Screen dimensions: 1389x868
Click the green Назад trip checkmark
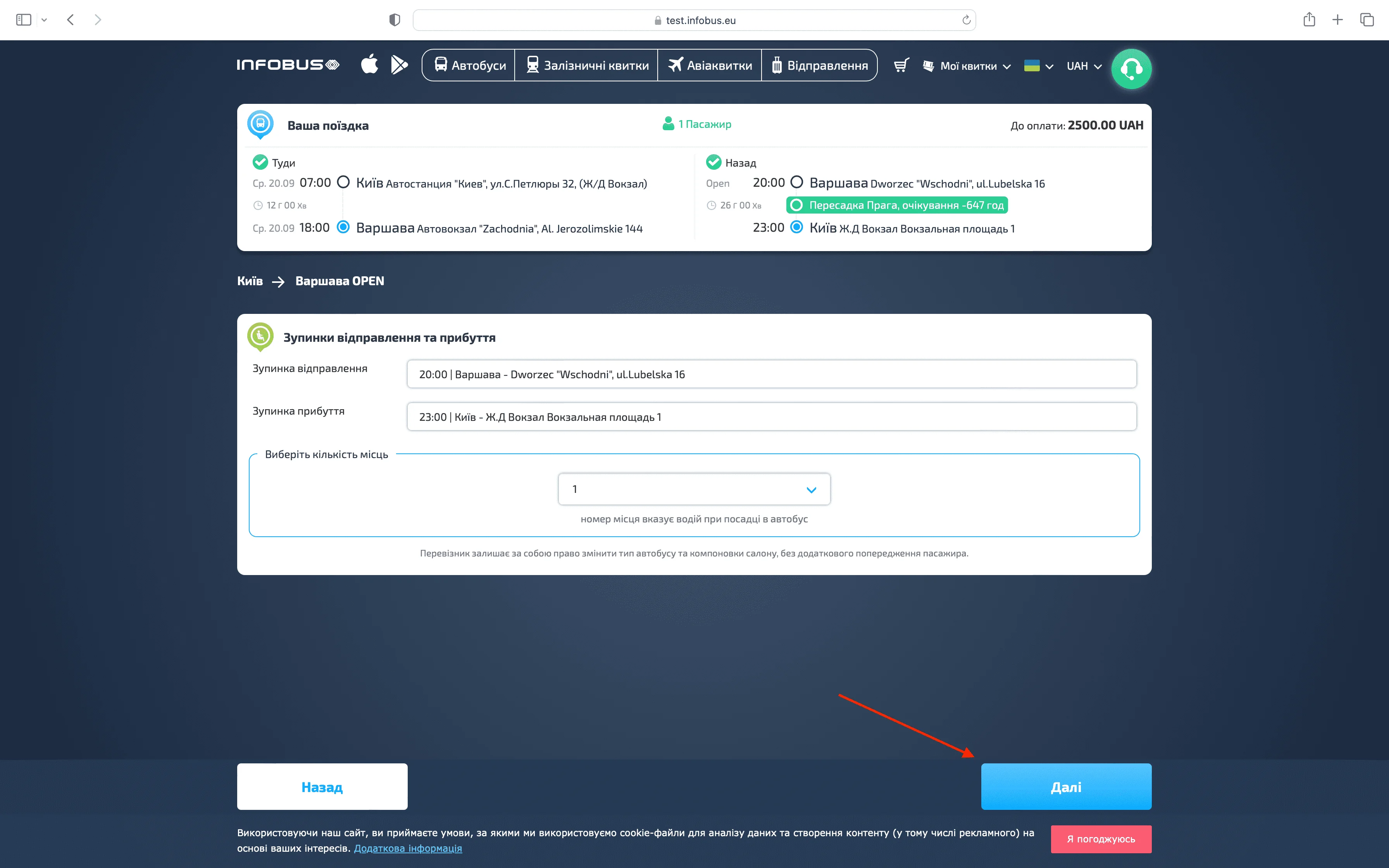point(713,162)
